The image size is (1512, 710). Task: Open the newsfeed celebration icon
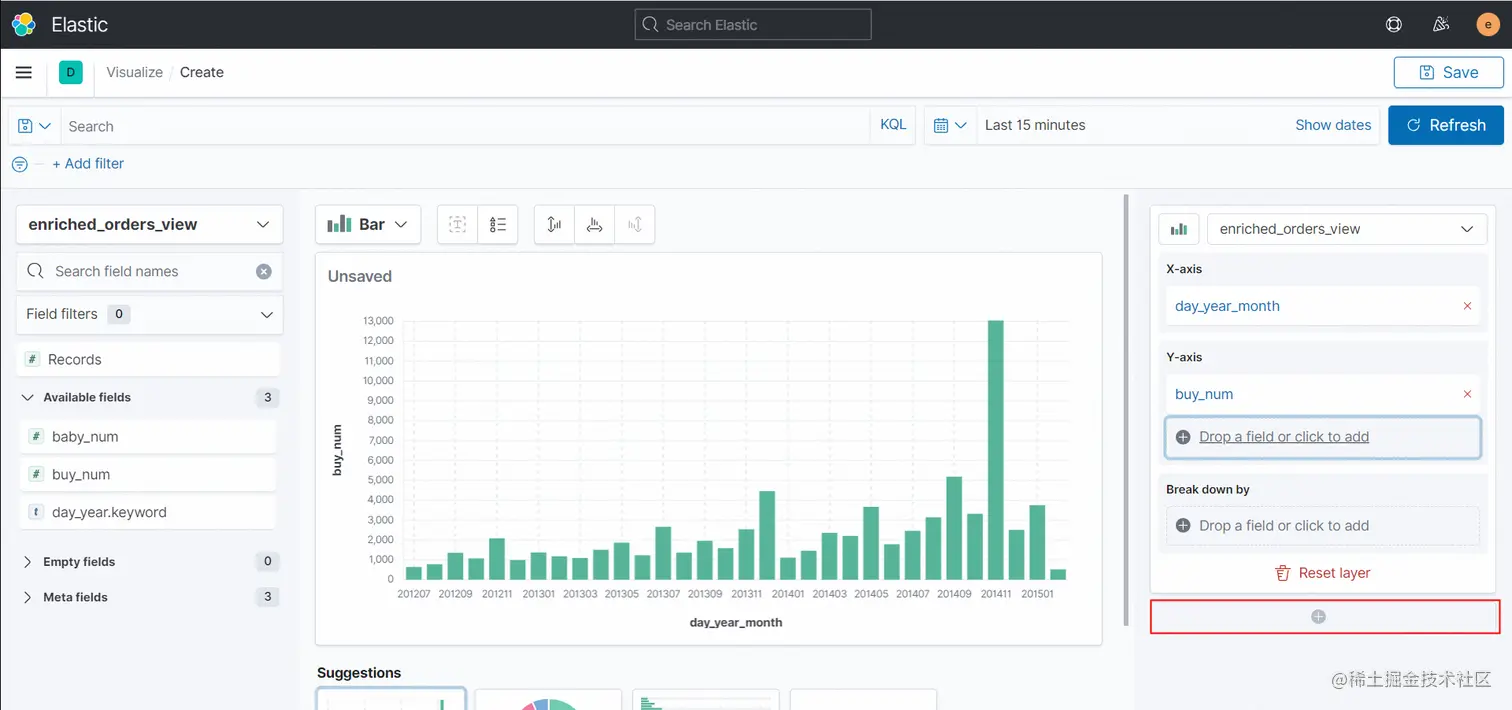click(1441, 24)
